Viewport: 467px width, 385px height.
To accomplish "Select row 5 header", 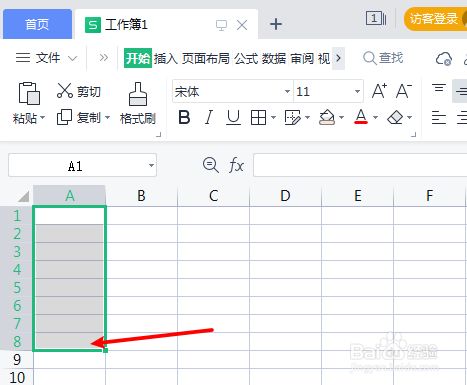I will 17,288.
